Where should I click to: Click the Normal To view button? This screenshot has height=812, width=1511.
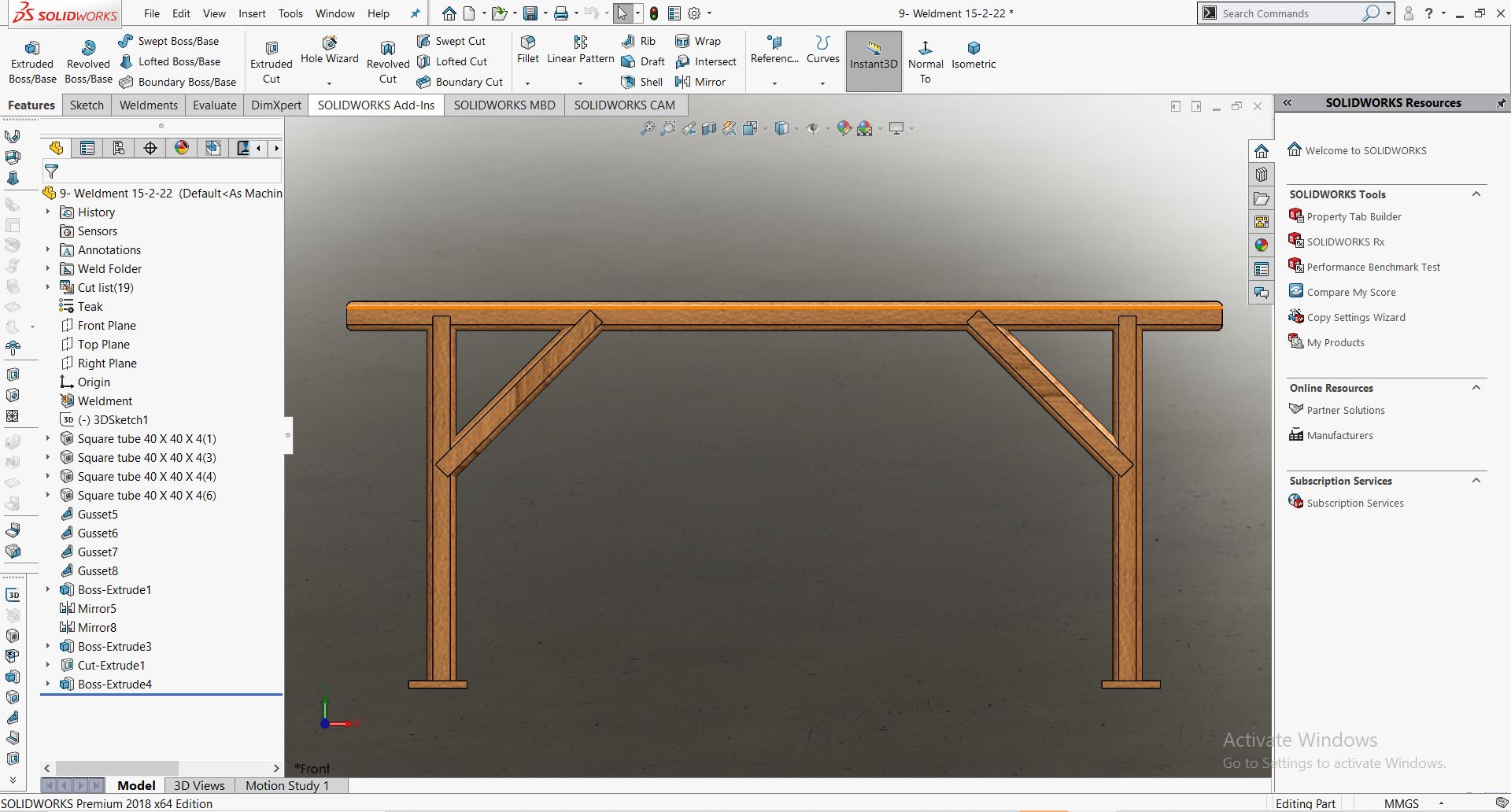(925, 62)
